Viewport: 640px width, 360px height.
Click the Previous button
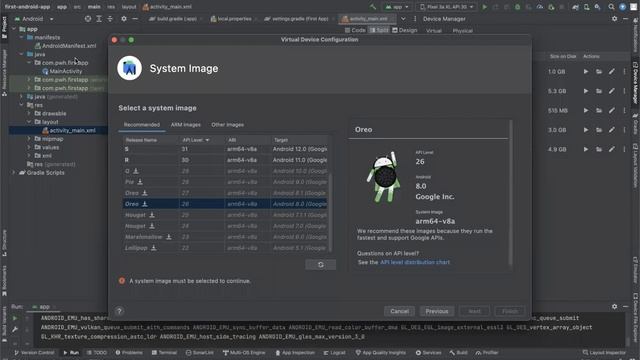pyautogui.click(x=437, y=311)
